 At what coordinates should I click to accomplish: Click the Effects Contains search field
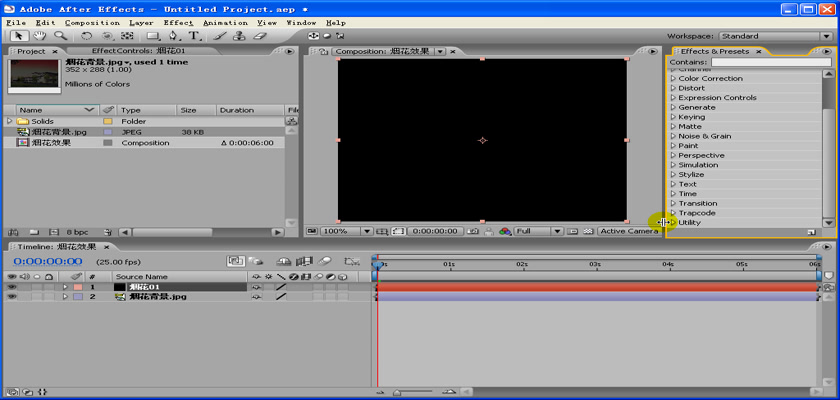pos(771,62)
